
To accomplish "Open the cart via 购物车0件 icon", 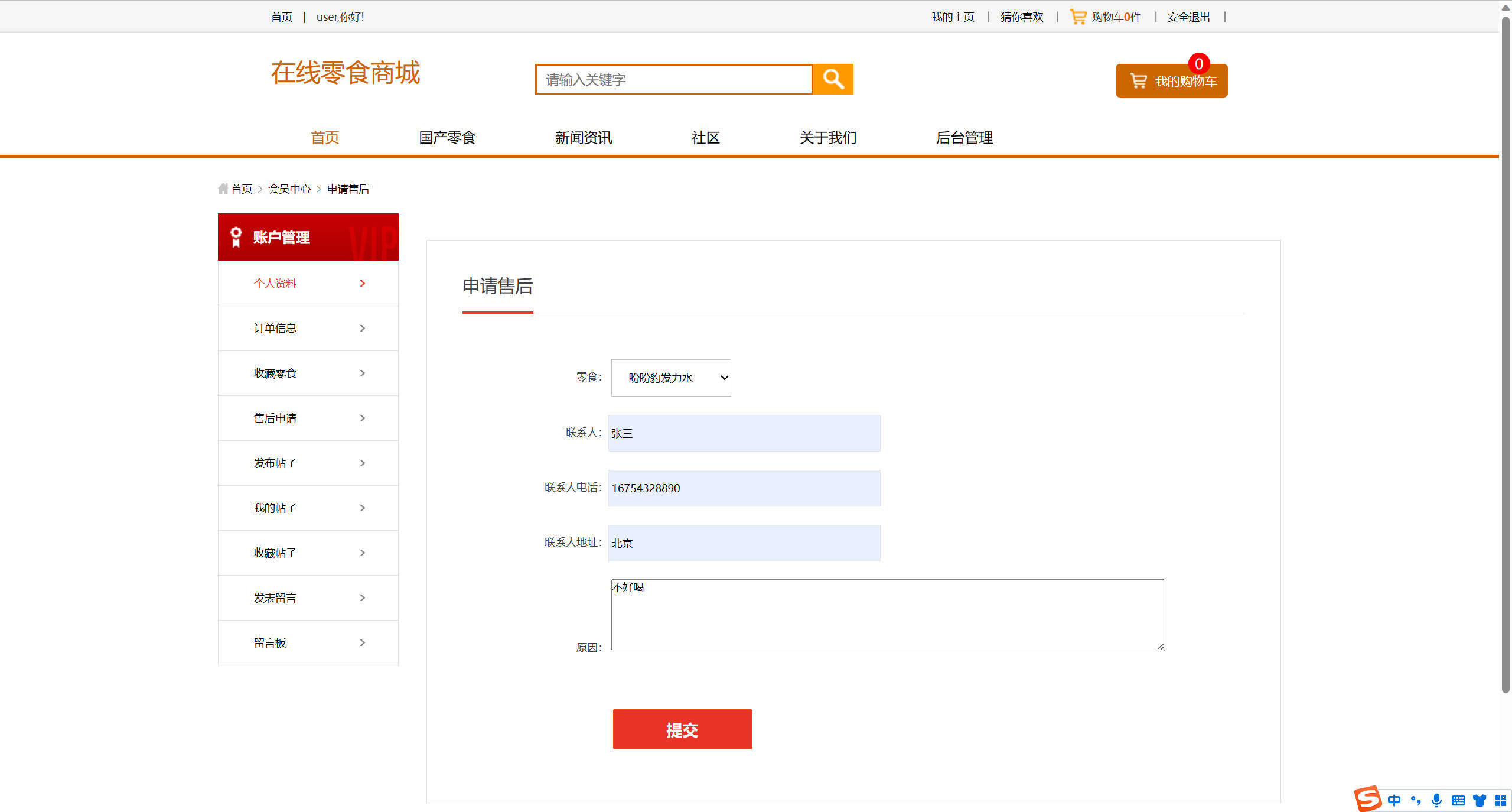I will click(x=1077, y=16).
